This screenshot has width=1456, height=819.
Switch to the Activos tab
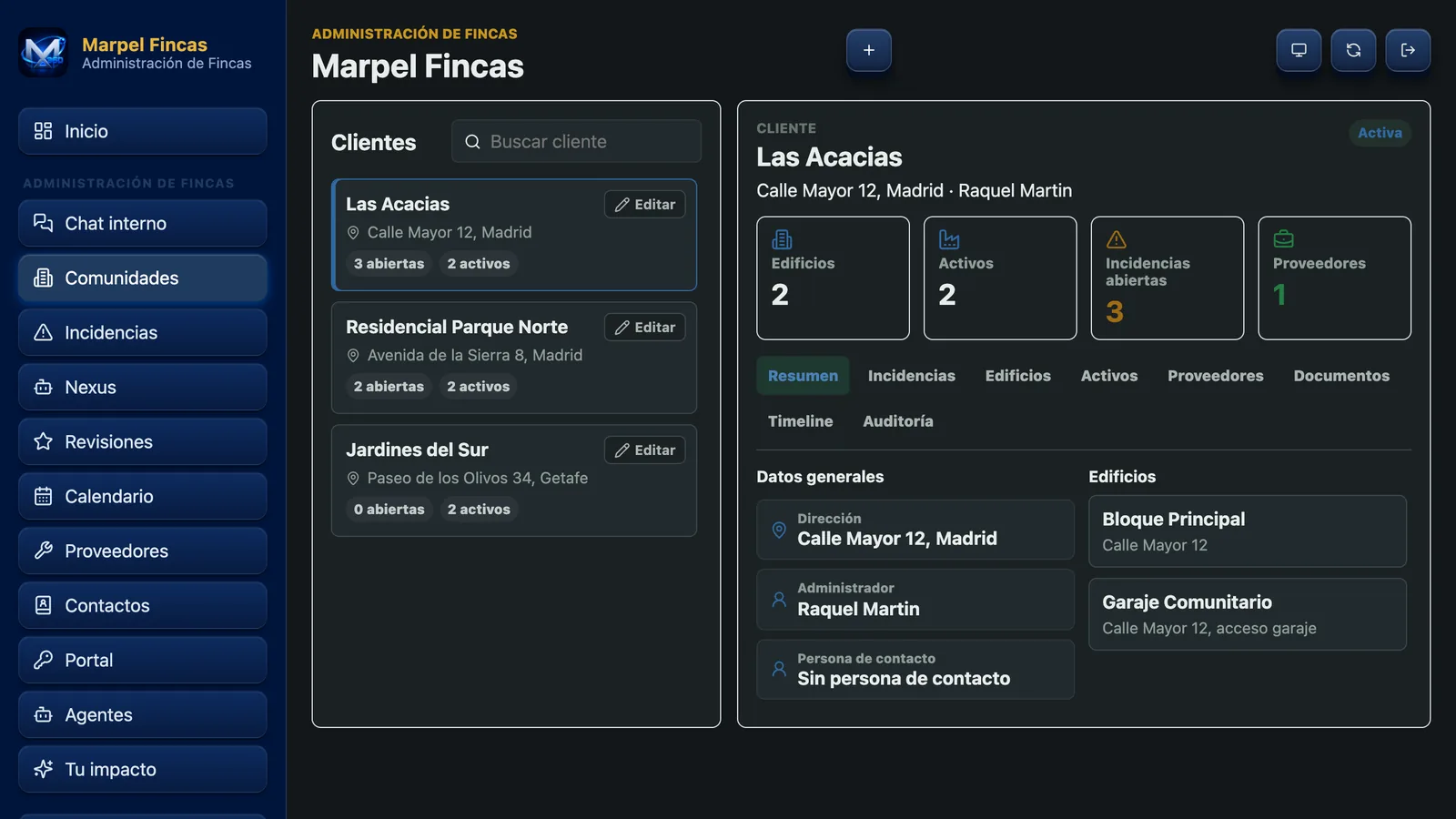[x=1108, y=376]
